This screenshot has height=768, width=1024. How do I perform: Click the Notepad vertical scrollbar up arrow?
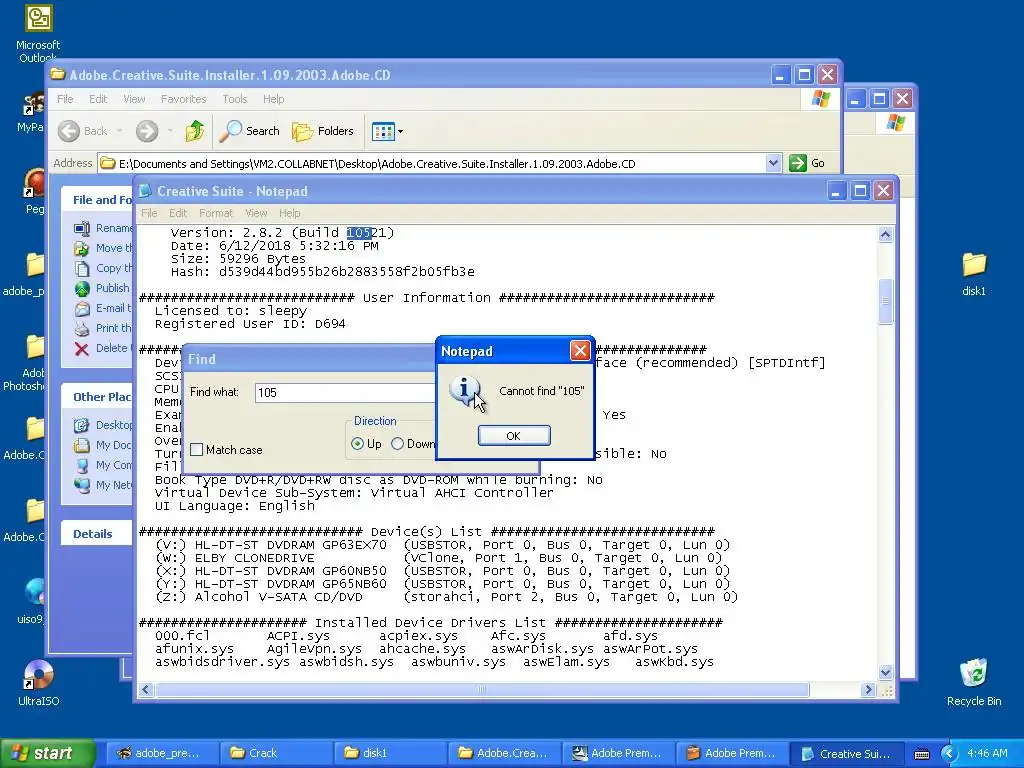pos(886,234)
